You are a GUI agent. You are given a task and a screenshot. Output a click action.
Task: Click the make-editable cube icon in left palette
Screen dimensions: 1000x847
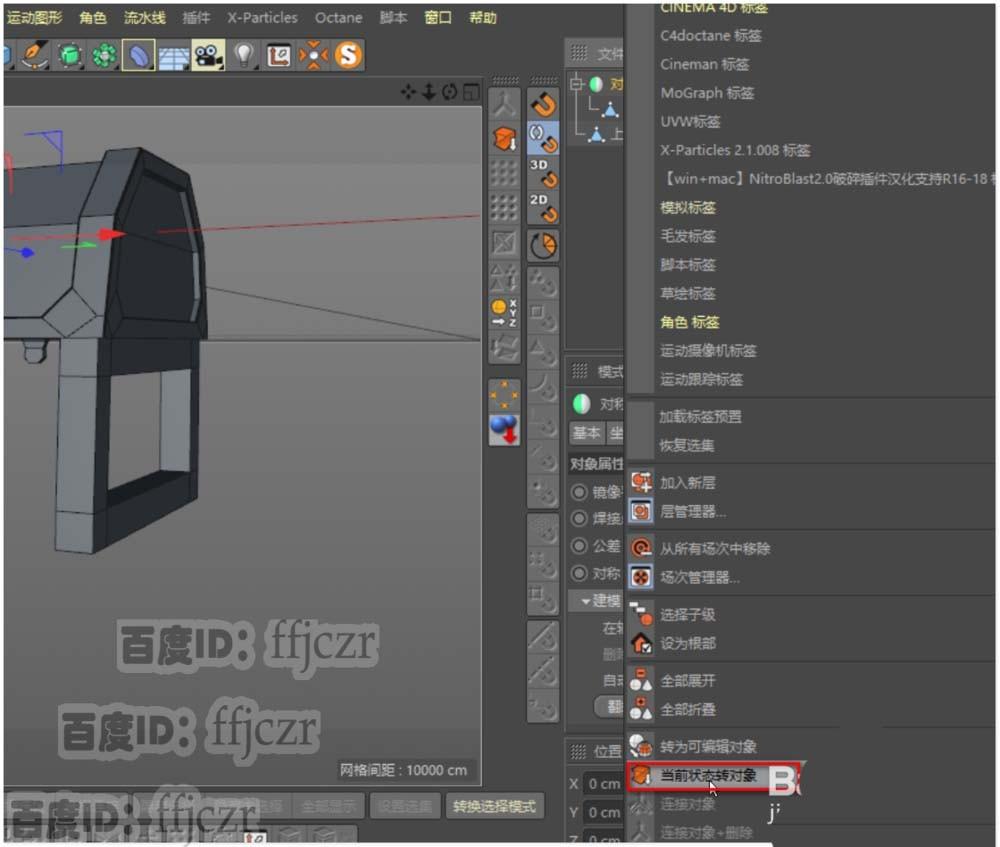pyautogui.click(x=505, y=136)
